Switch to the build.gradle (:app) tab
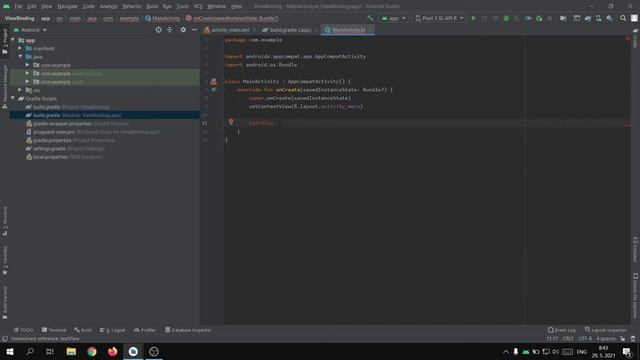640x360 pixels. (290, 30)
